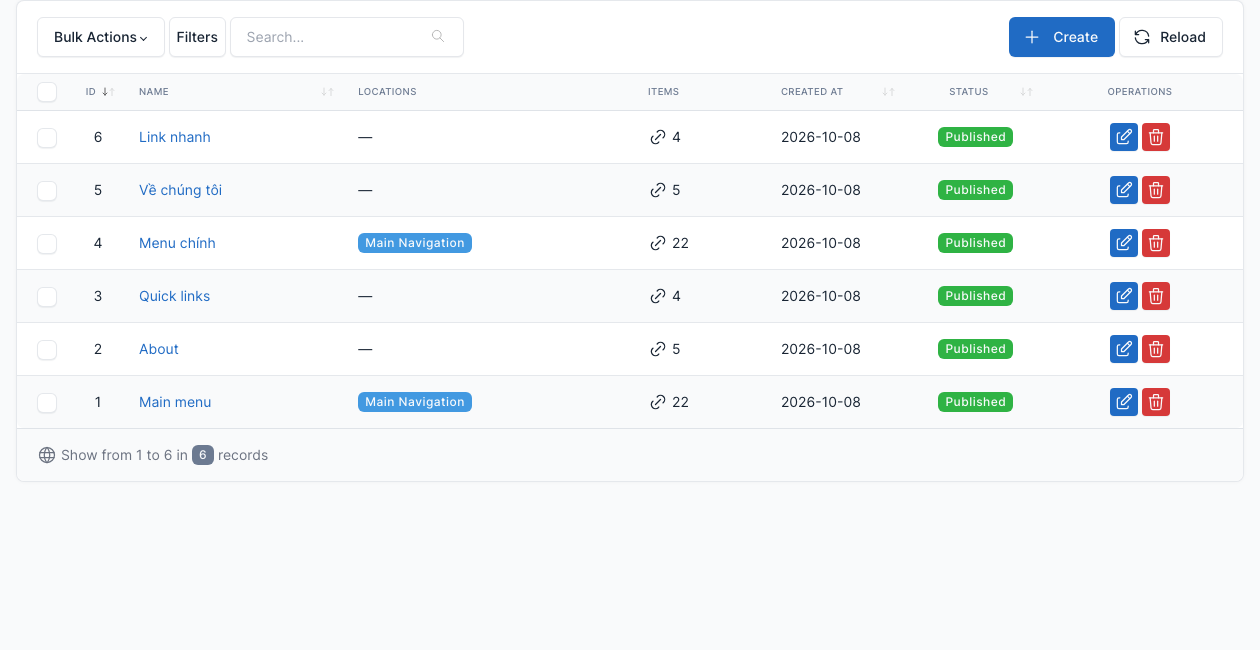The width and height of the screenshot is (1260, 650).
Task: Click link icon in Main menu row
Action: pos(657,402)
